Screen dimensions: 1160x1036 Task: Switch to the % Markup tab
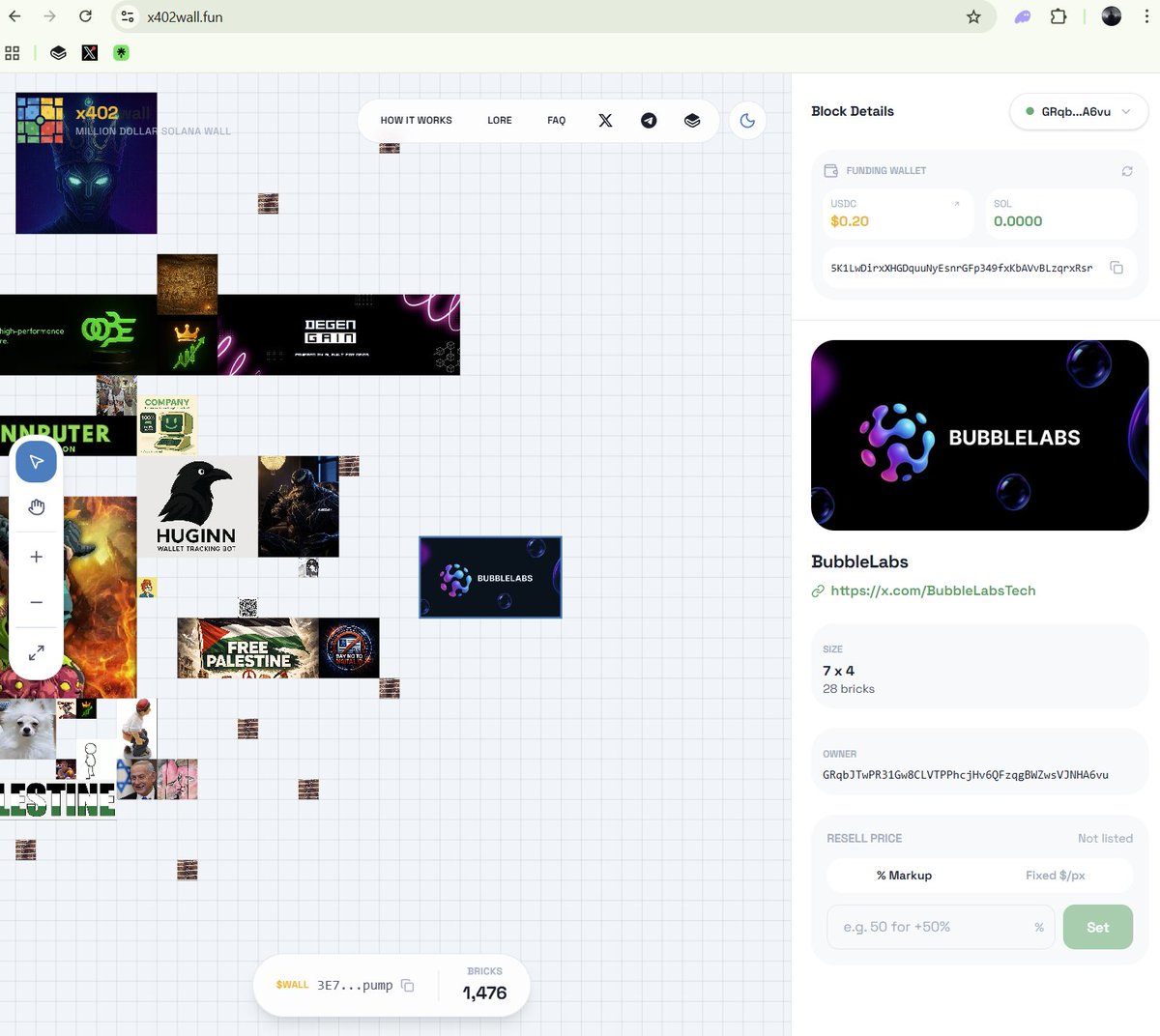pyautogui.click(x=904, y=876)
